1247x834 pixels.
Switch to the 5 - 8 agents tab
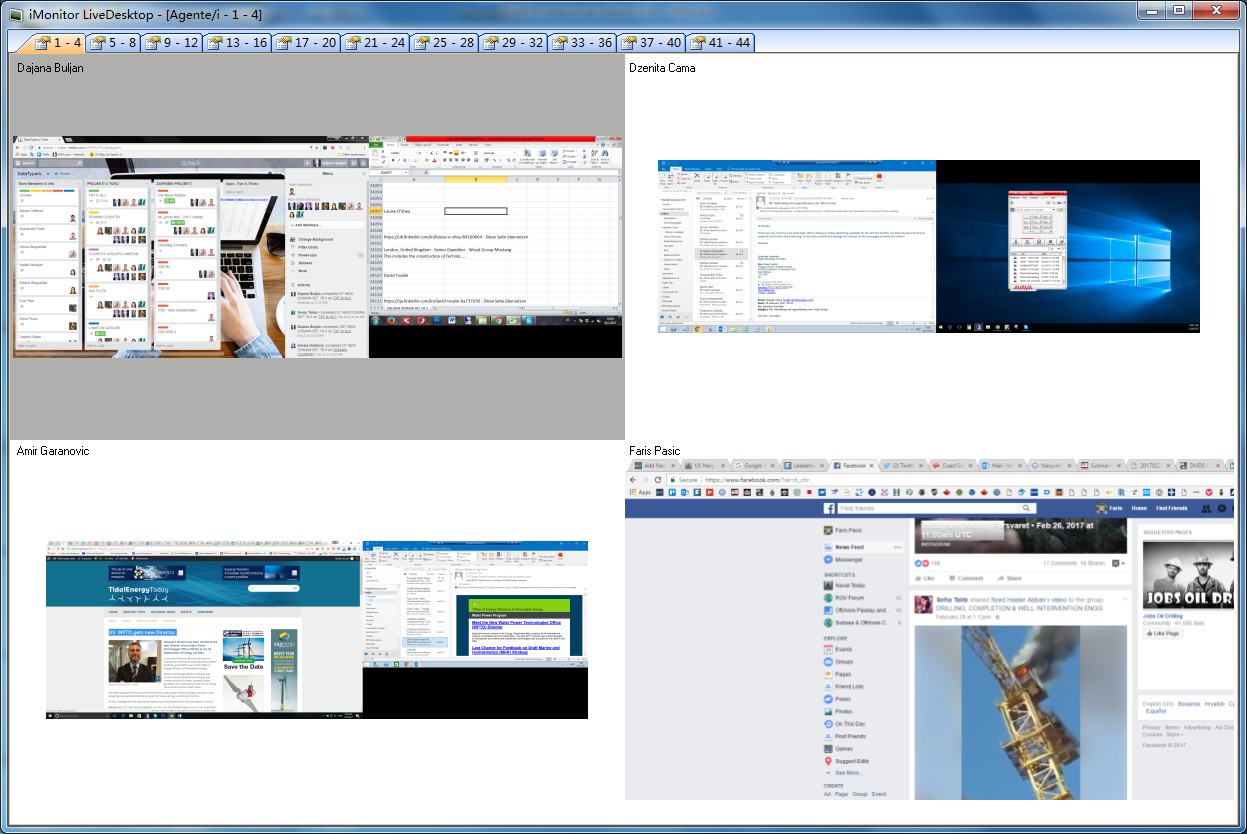pos(111,43)
